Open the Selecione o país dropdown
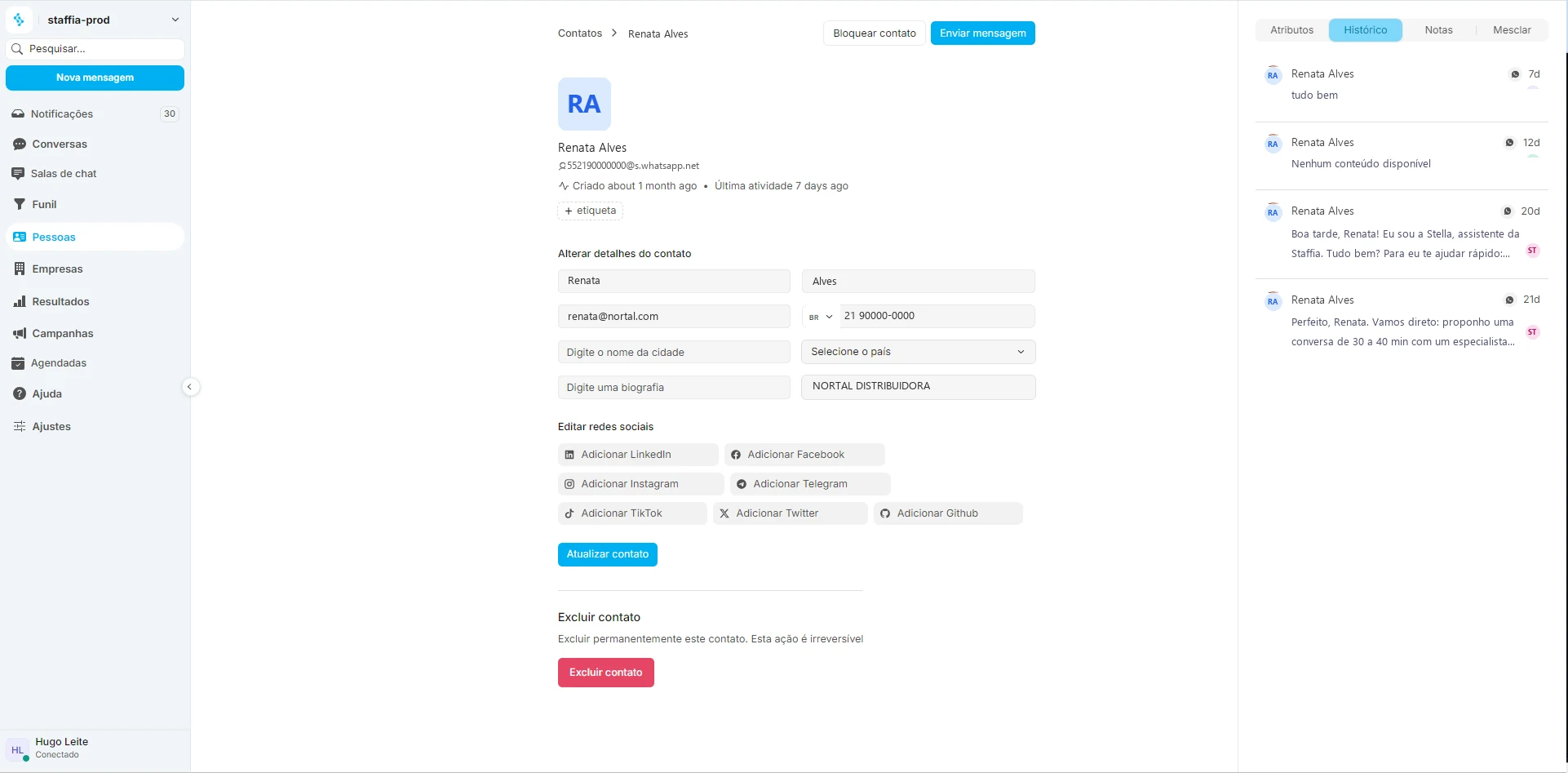1568x773 pixels. (919, 352)
